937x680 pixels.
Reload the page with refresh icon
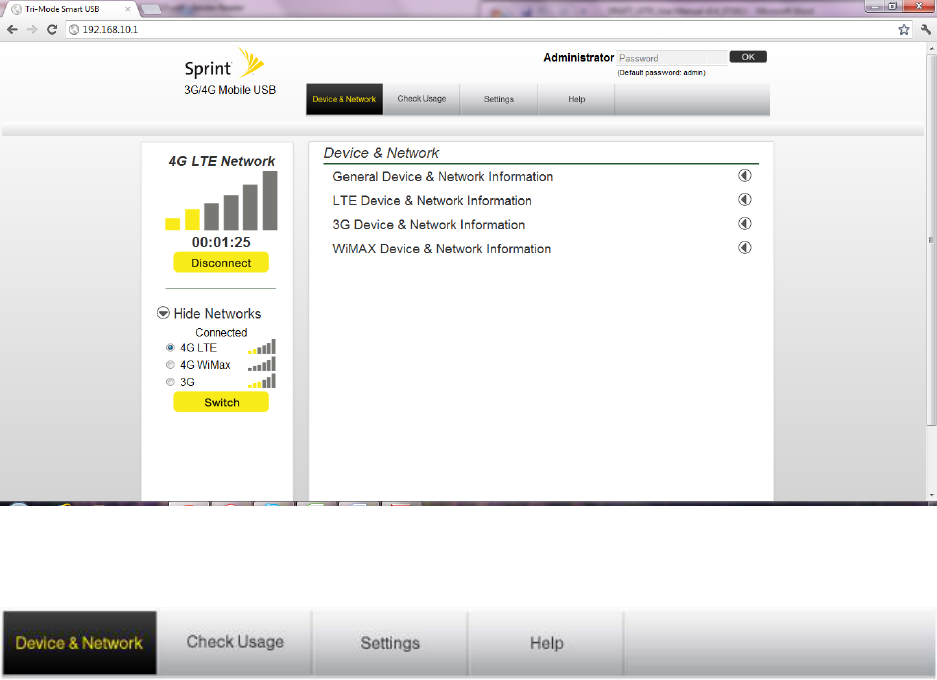[x=52, y=29]
